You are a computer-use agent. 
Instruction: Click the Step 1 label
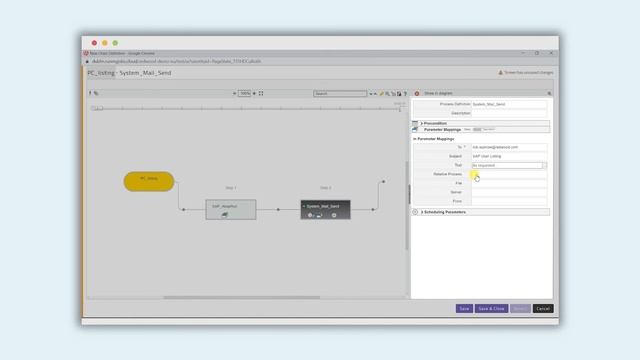(231, 188)
